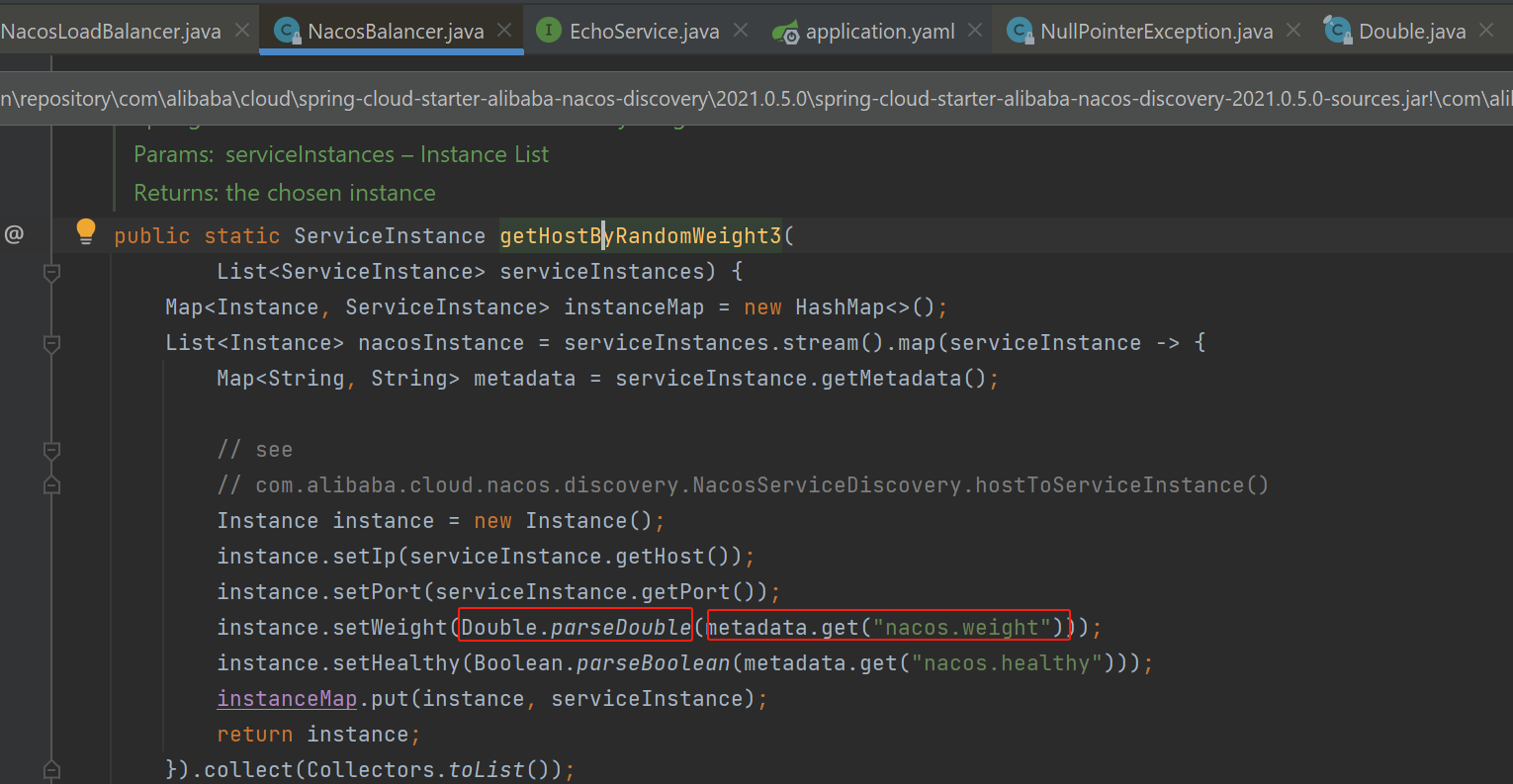Click the underlined instanceMap variable in put call

287,698
